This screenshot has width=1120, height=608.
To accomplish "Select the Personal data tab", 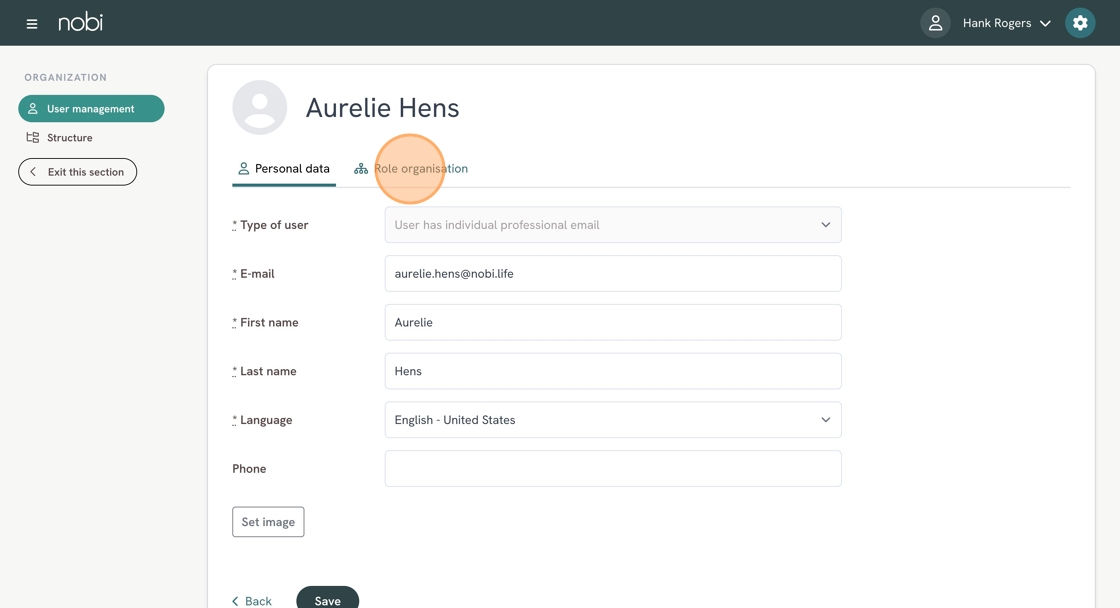I will coord(291,169).
